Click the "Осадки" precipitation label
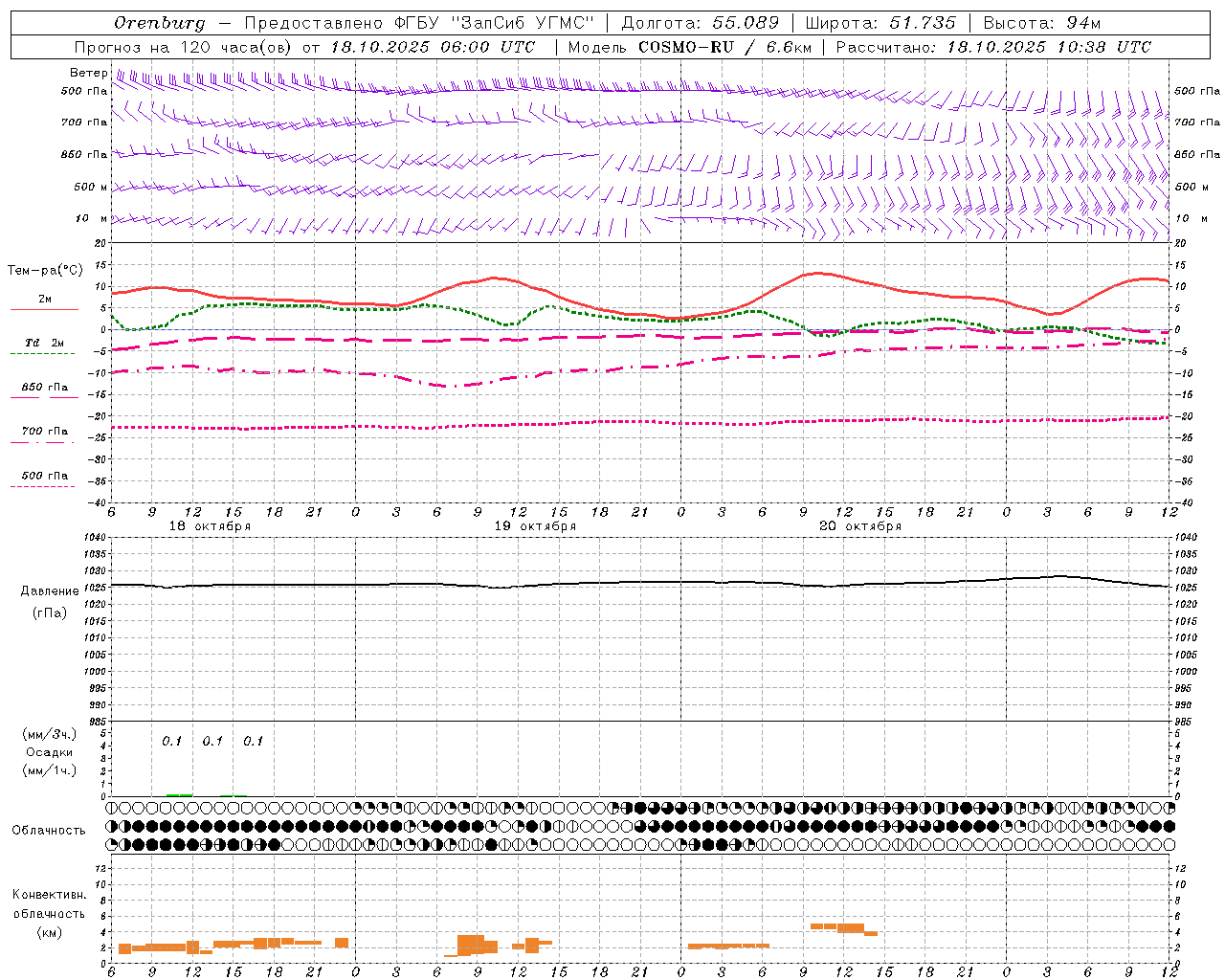The width and height of the screenshot is (1225, 980). (x=50, y=752)
